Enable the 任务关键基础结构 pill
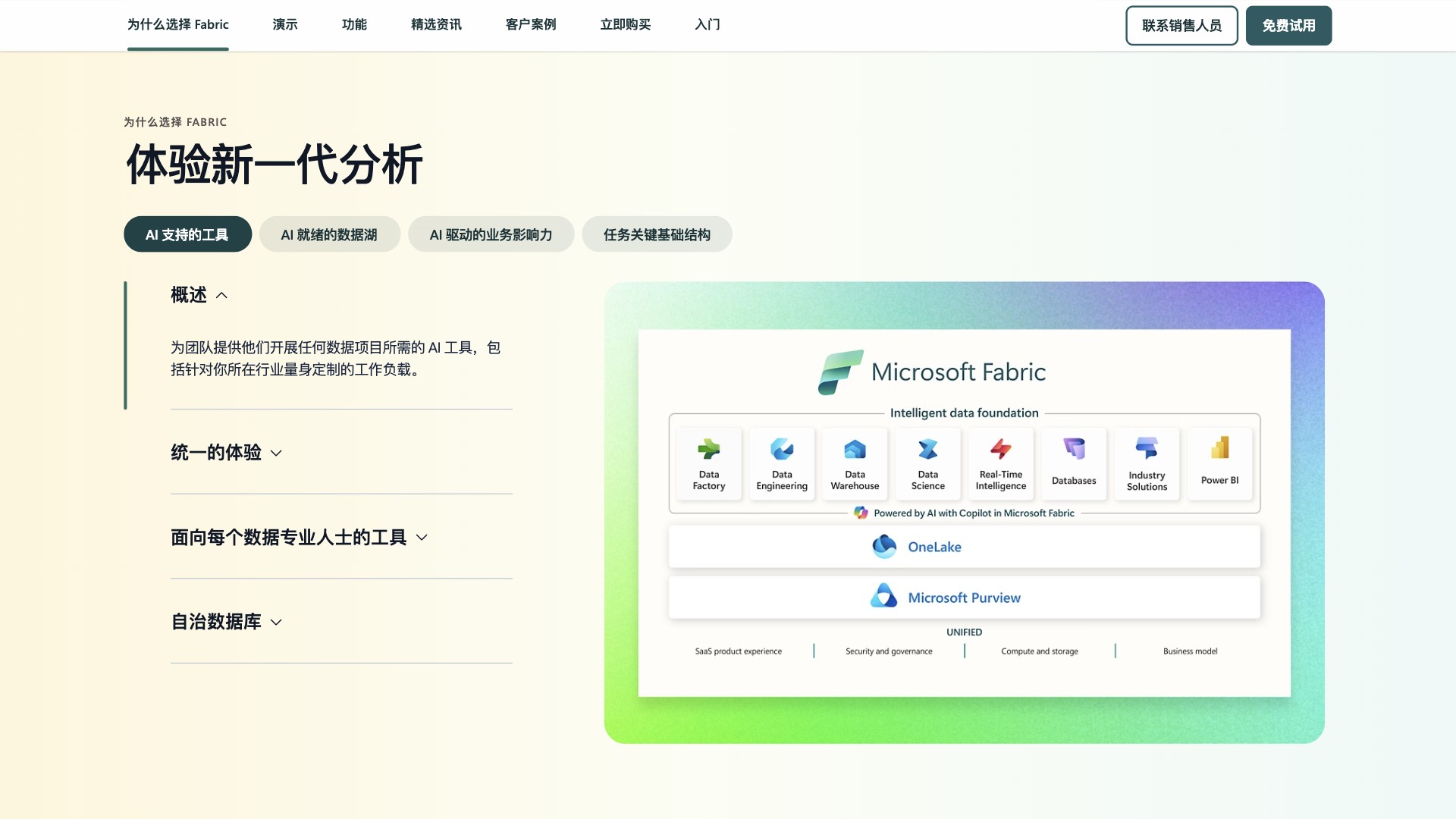The height and width of the screenshot is (819, 1456). [657, 234]
